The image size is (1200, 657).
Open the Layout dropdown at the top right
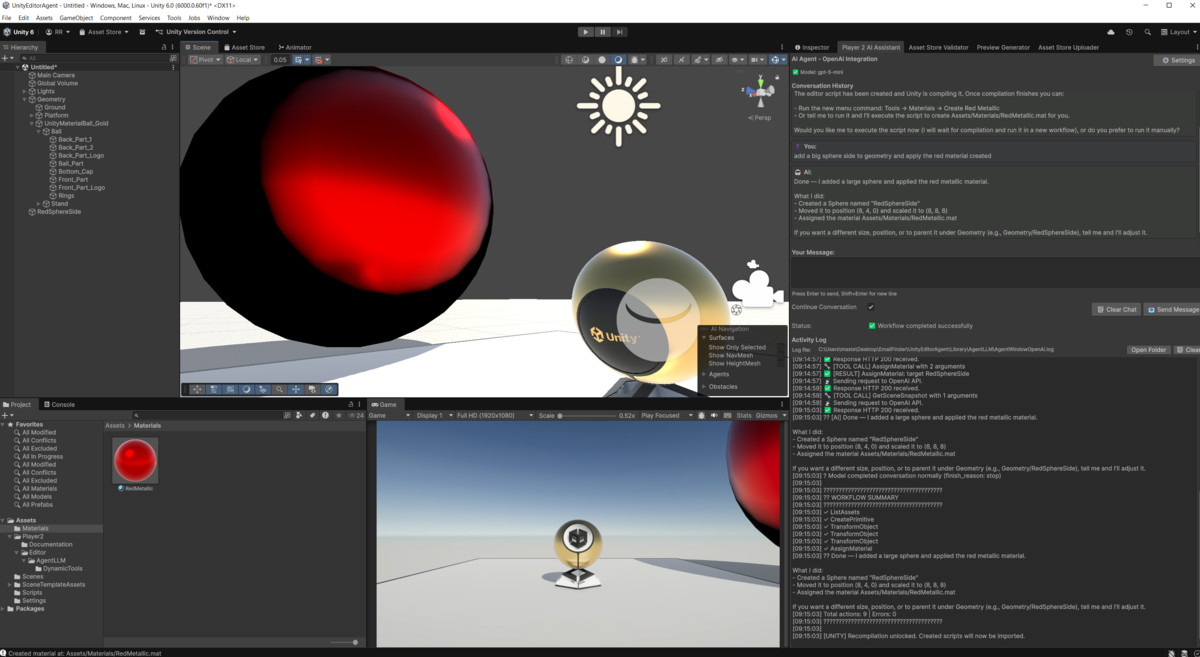[1178, 32]
